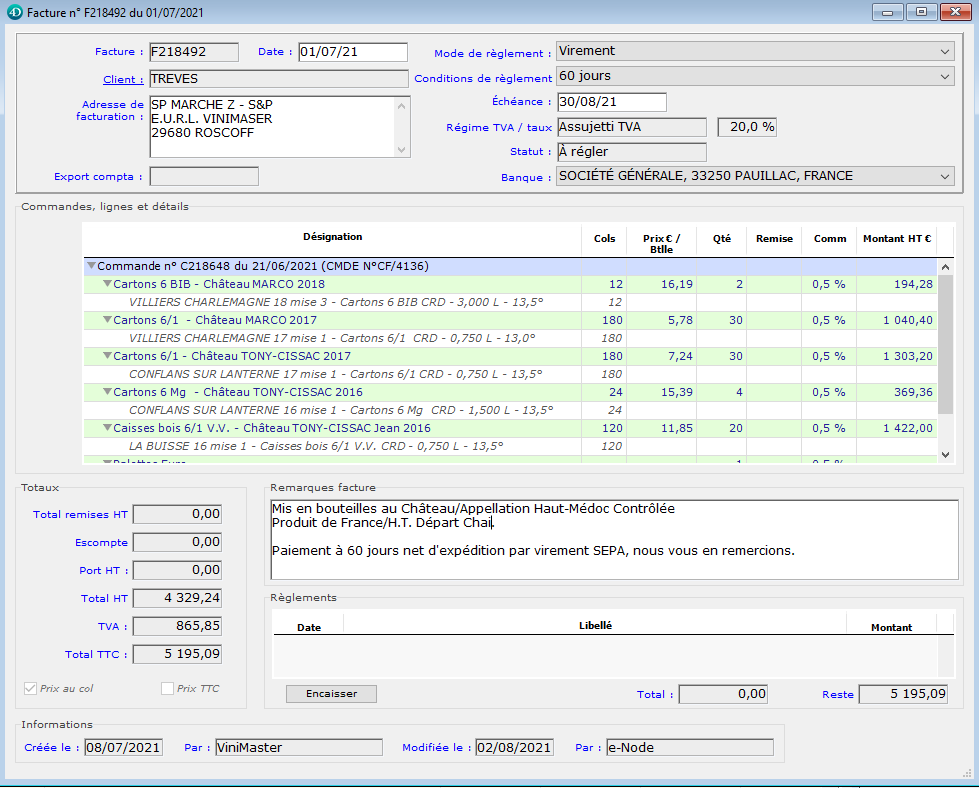Maximize the invoice window

click(x=920, y=12)
